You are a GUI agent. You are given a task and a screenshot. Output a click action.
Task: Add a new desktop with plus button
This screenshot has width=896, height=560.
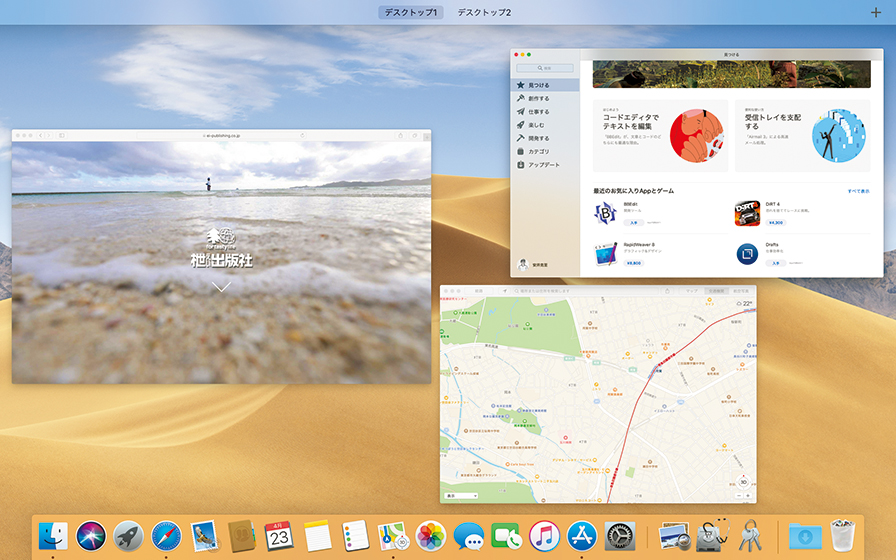pyautogui.click(x=877, y=12)
